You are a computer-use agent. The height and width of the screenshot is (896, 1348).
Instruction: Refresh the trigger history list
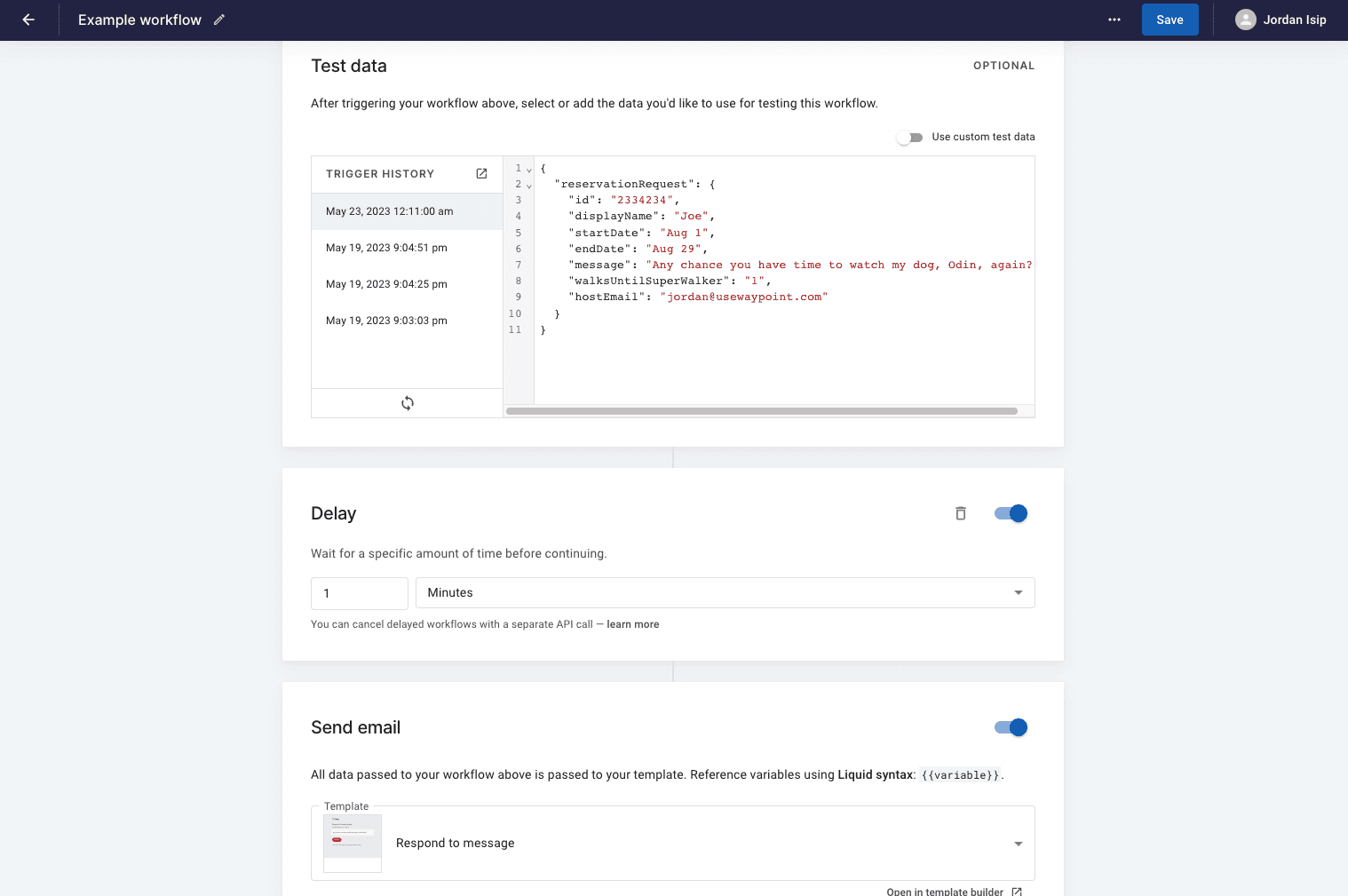[407, 402]
